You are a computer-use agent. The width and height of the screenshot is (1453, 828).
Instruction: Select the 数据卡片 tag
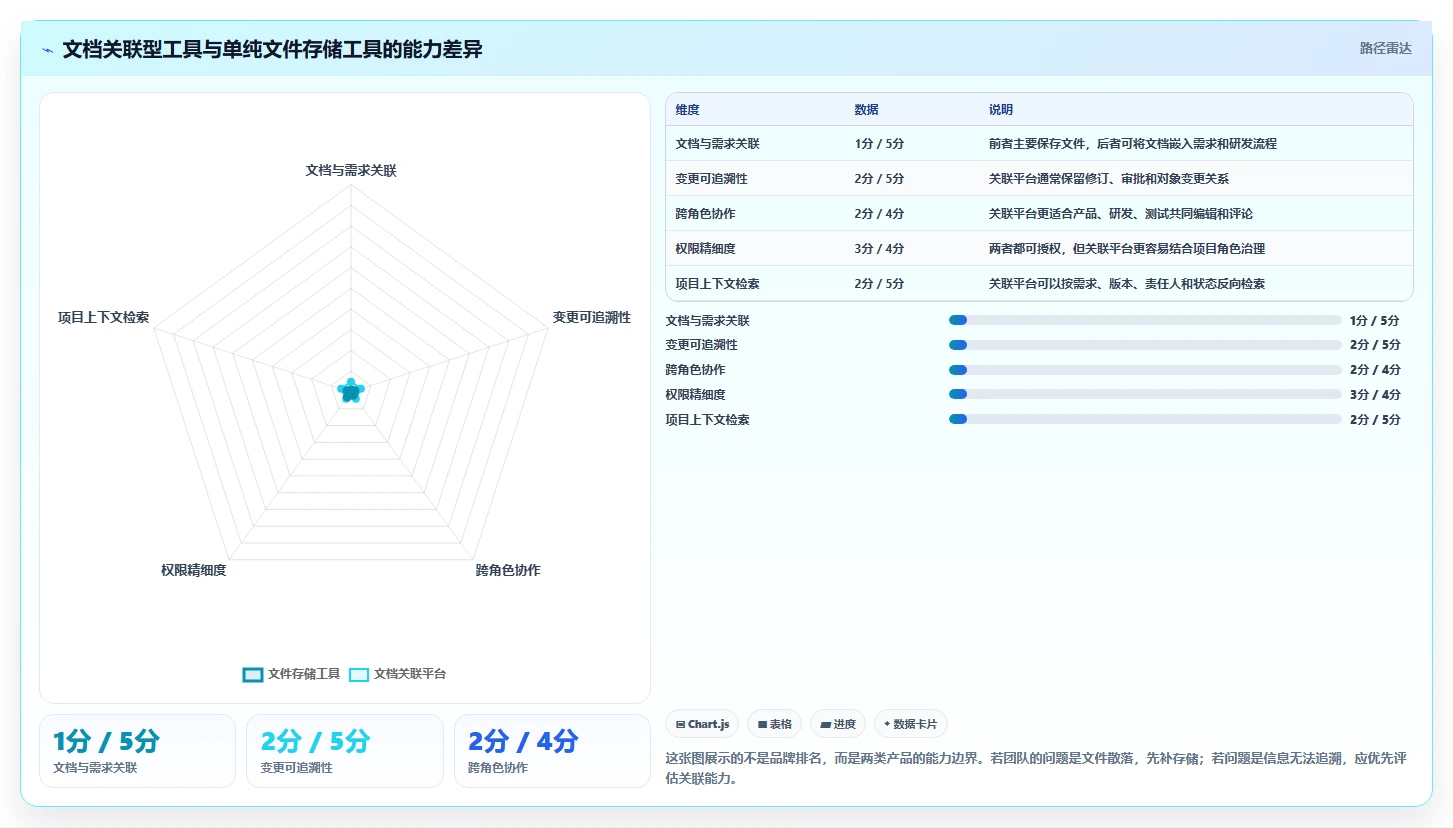click(911, 724)
